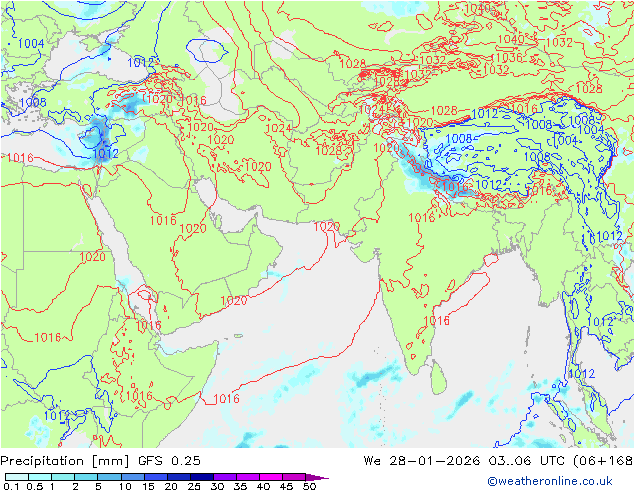Click the "50" legend value
Image resolution: width=634 pixels, height=490 pixels.
pyautogui.click(x=309, y=486)
